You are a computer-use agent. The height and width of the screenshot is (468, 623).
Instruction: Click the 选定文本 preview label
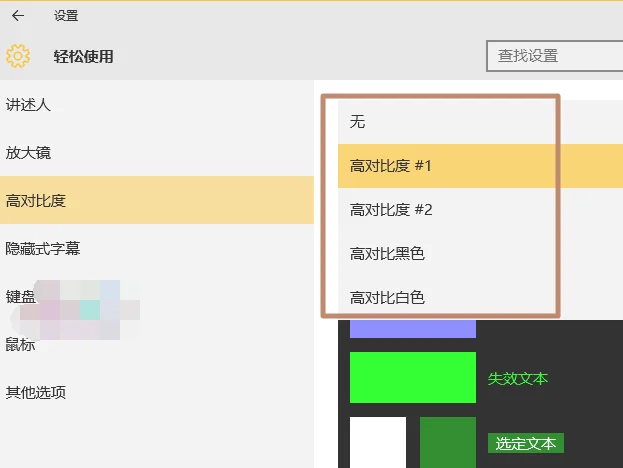pos(526,443)
